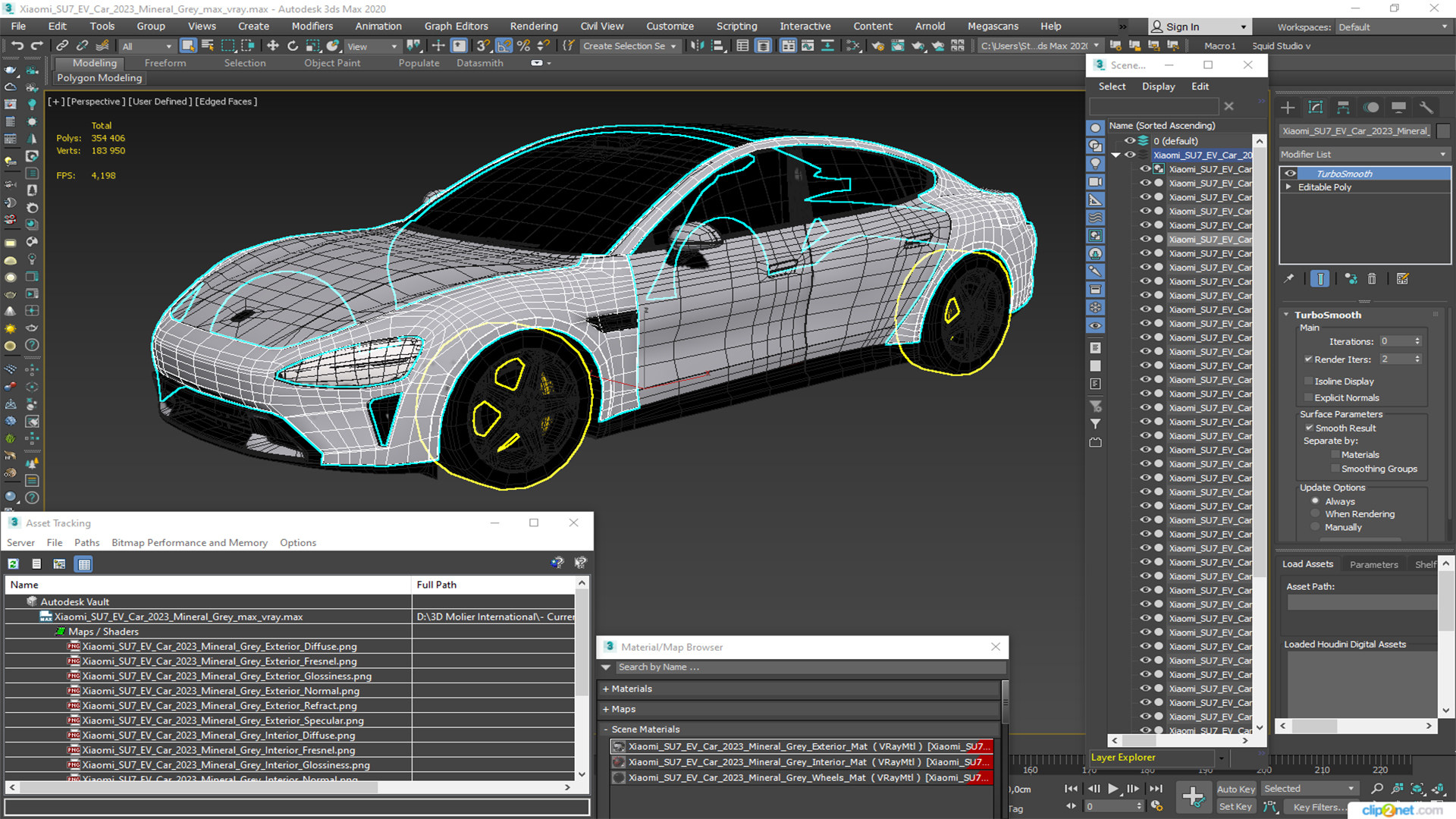1456x819 pixels.
Task: Open Bitmap Performance and Memory menu
Action: 190,543
